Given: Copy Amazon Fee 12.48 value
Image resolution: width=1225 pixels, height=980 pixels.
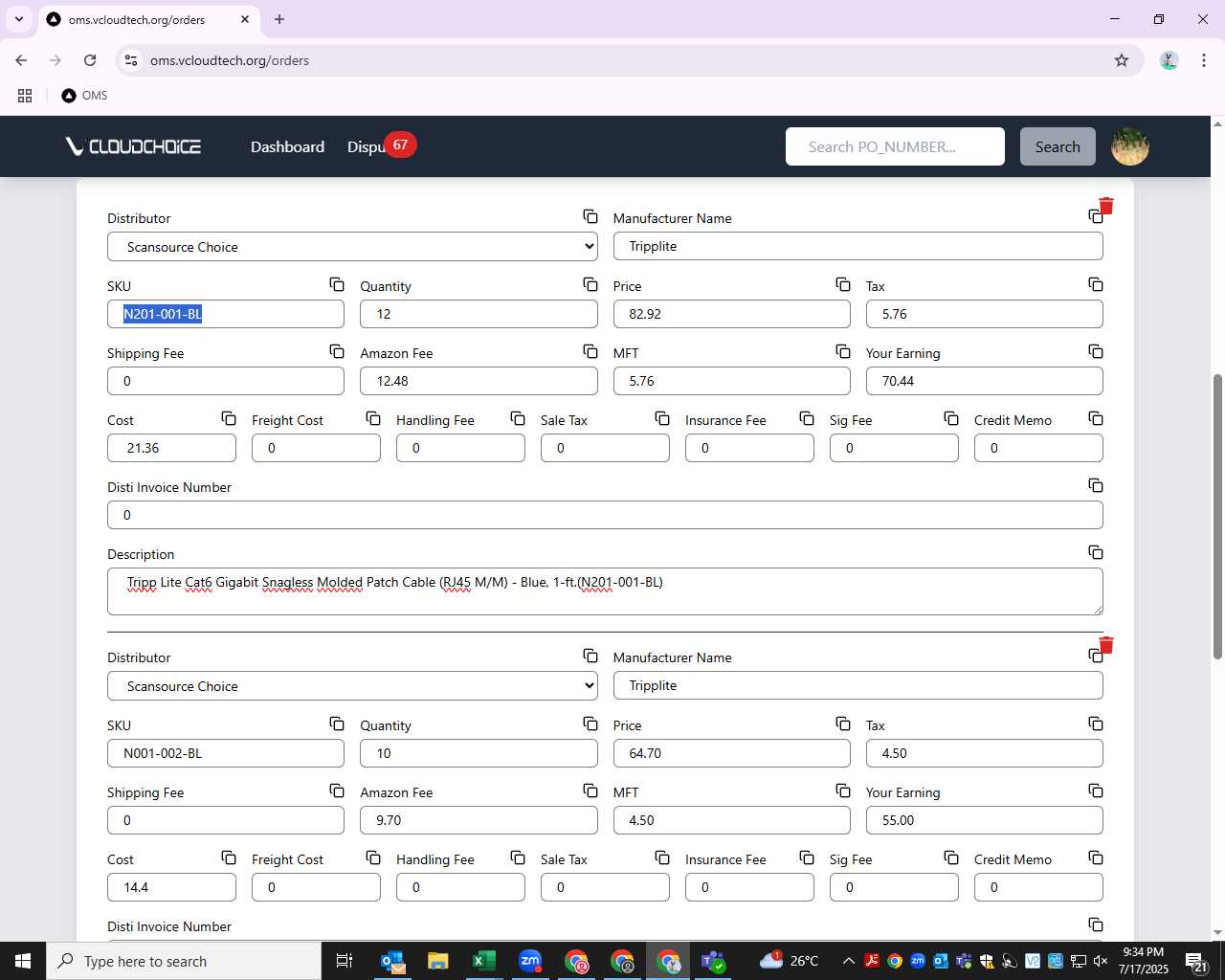Looking at the screenshot, I should pyautogui.click(x=590, y=351).
